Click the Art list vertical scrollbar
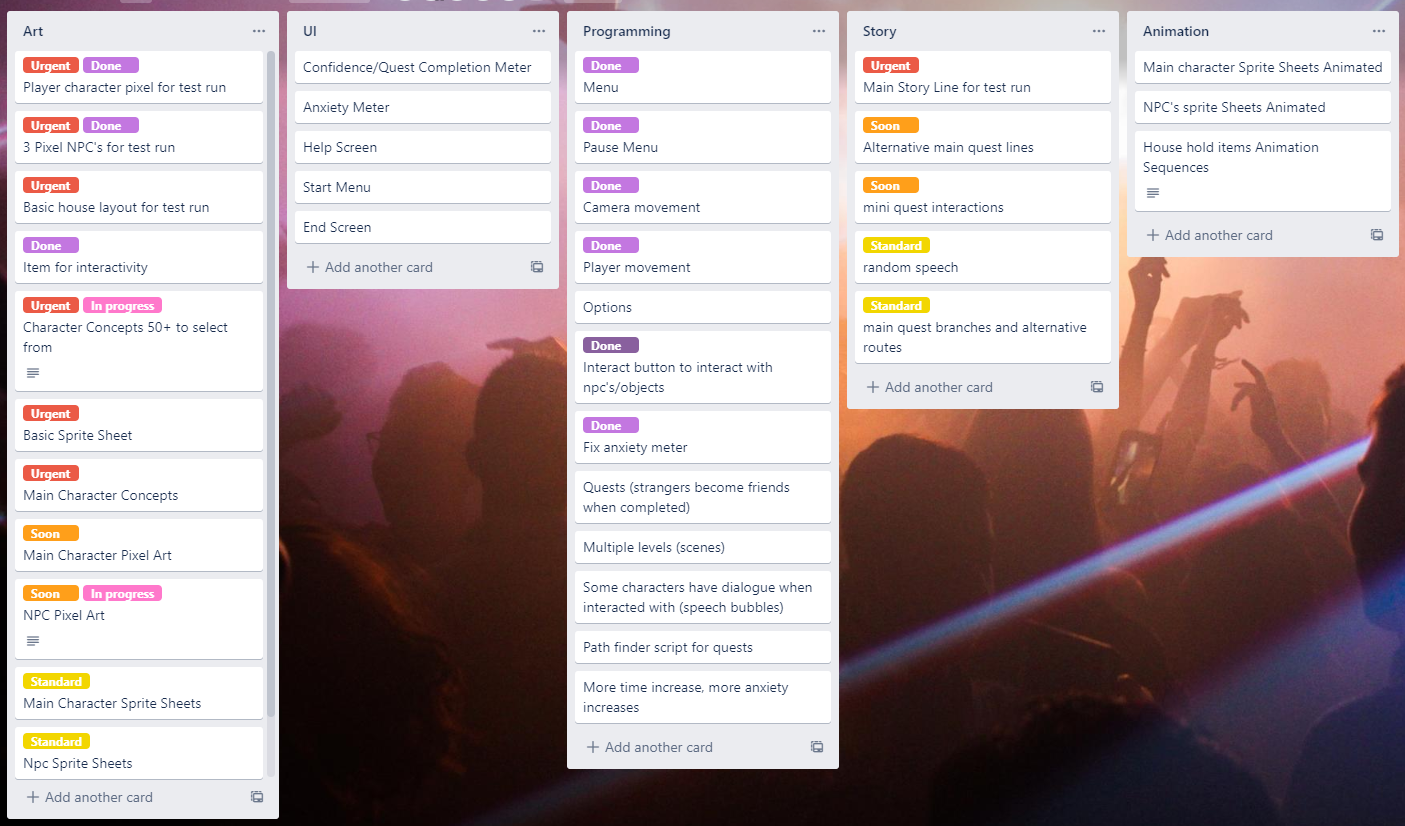 (x=271, y=380)
